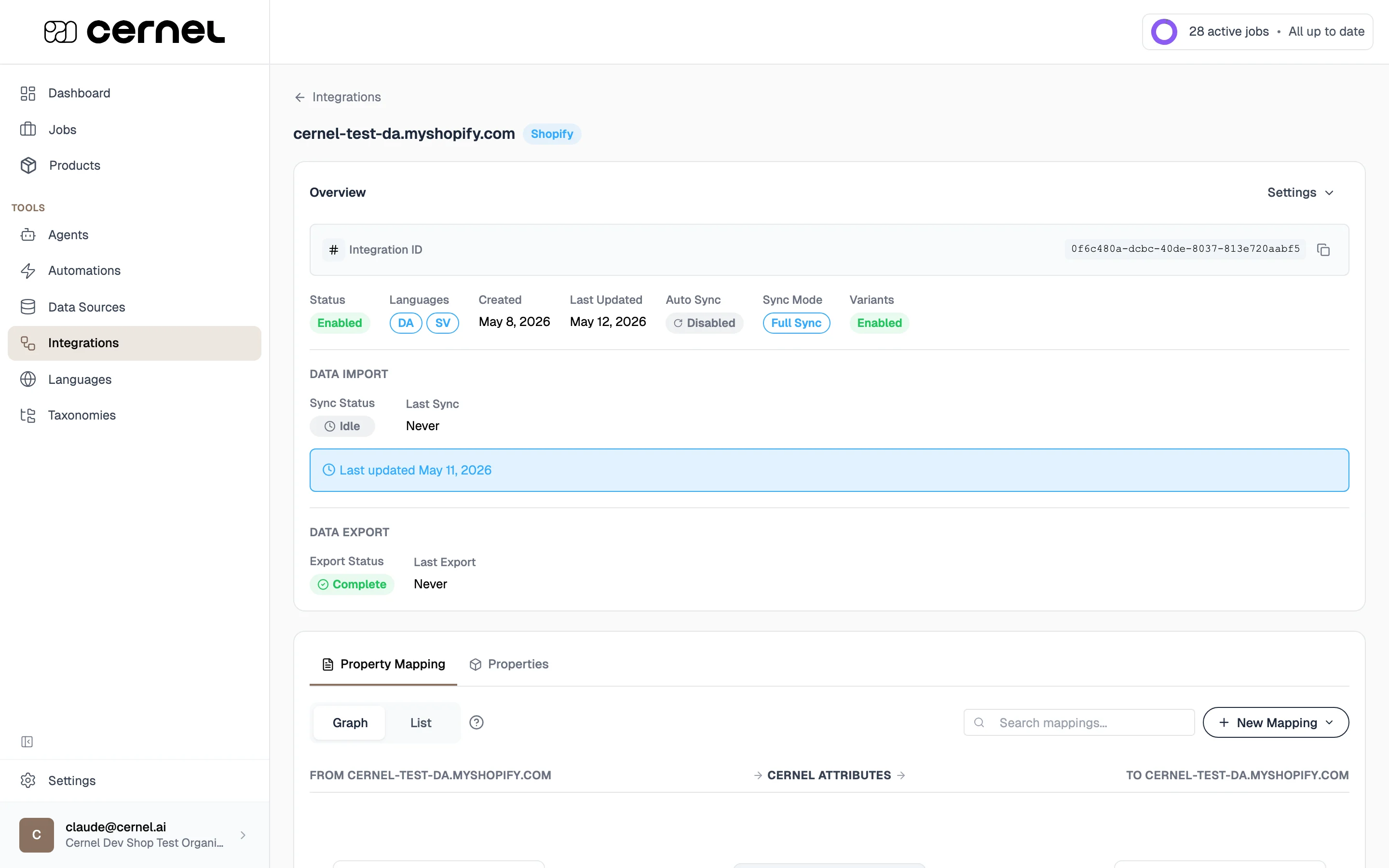Click the Cernel logo icon
Screen dimensions: 1389x868
point(60,31)
